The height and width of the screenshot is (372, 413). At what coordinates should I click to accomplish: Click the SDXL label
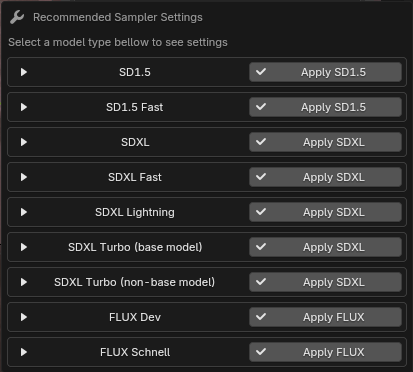(135, 142)
